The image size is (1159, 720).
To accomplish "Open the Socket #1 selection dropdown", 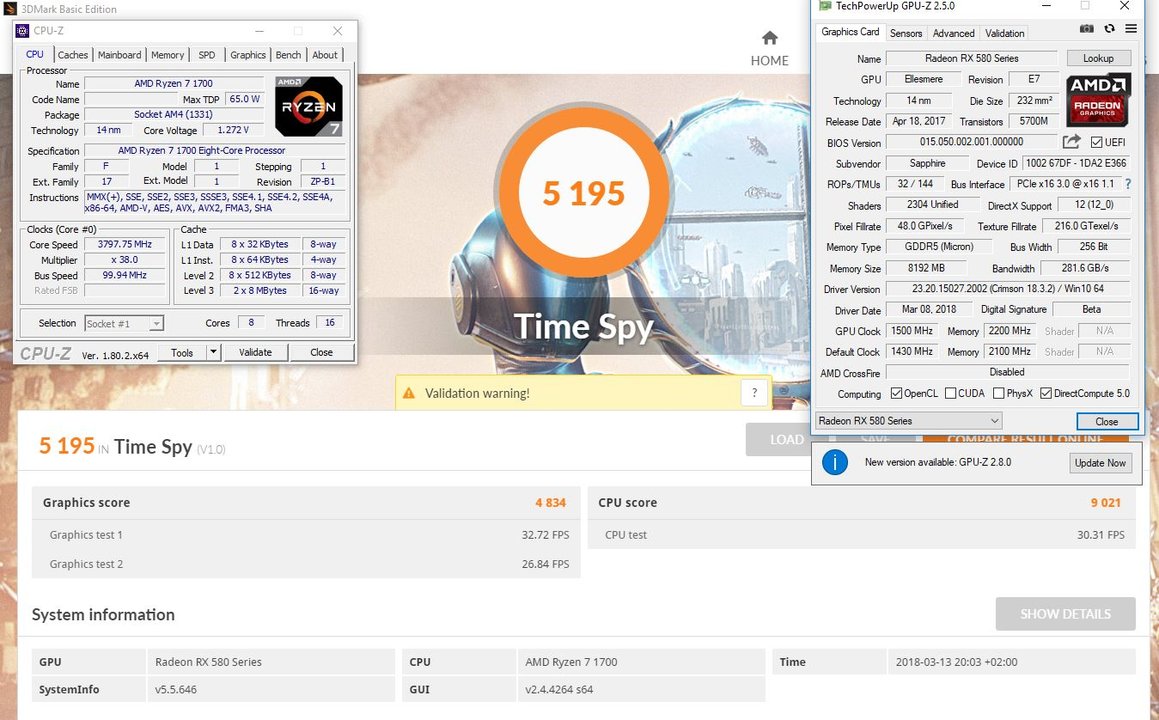I will pos(156,324).
